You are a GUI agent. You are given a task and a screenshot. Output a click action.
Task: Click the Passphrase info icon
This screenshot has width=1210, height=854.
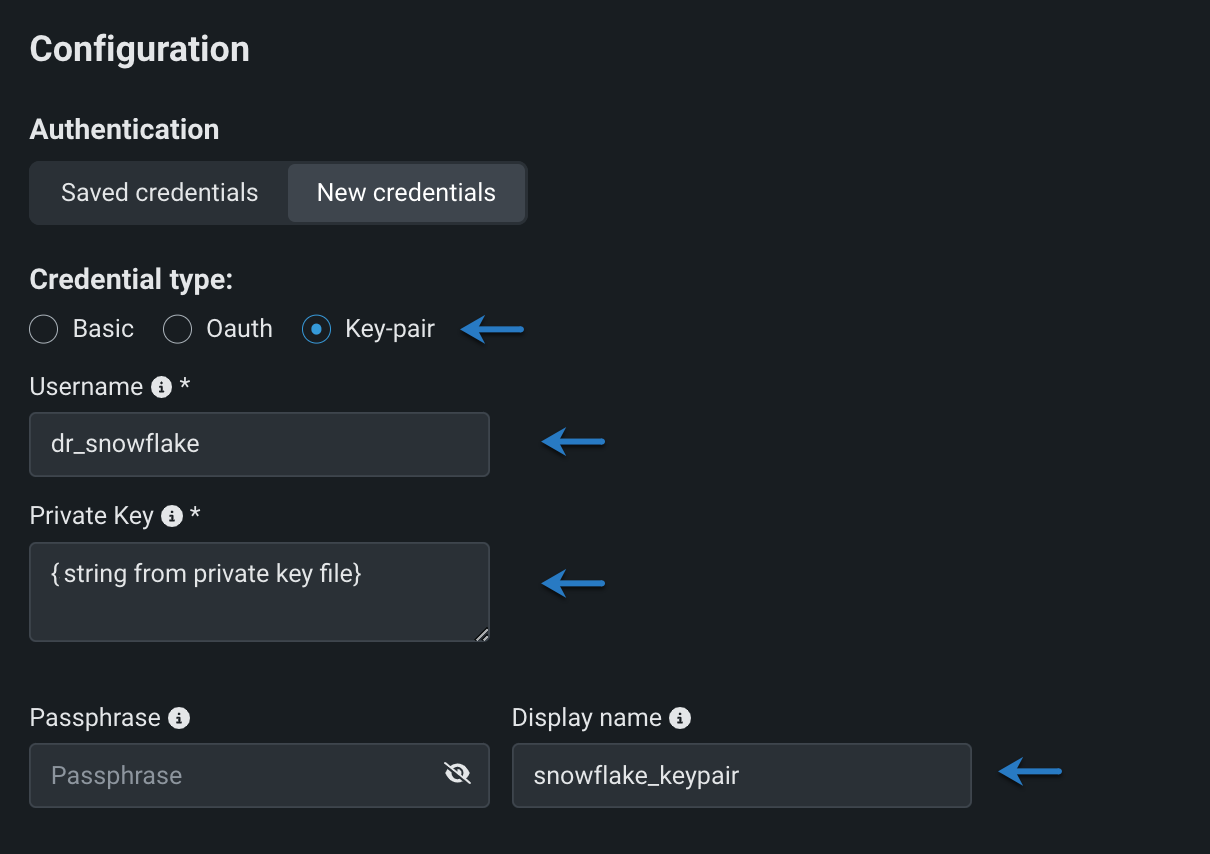(179, 718)
